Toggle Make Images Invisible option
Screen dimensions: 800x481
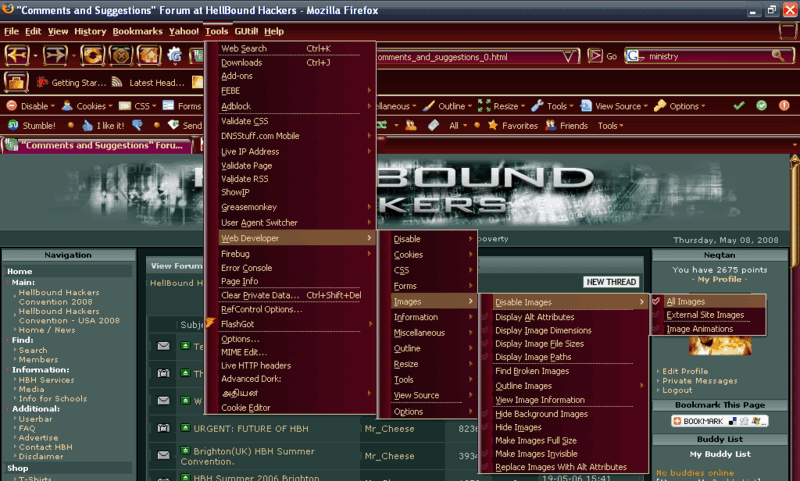(x=564, y=453)
